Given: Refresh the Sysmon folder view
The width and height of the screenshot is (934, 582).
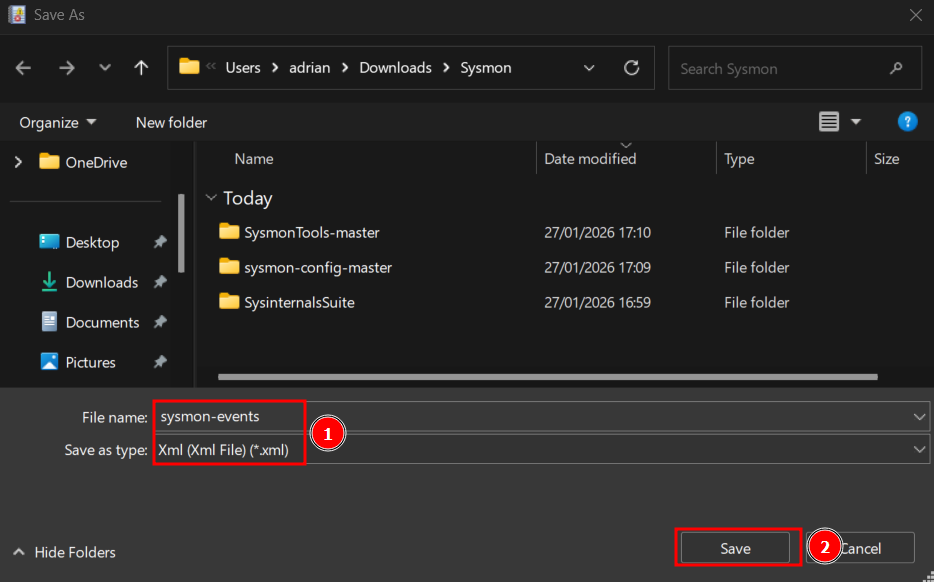Looking at the screenshot, I should 631,68.
